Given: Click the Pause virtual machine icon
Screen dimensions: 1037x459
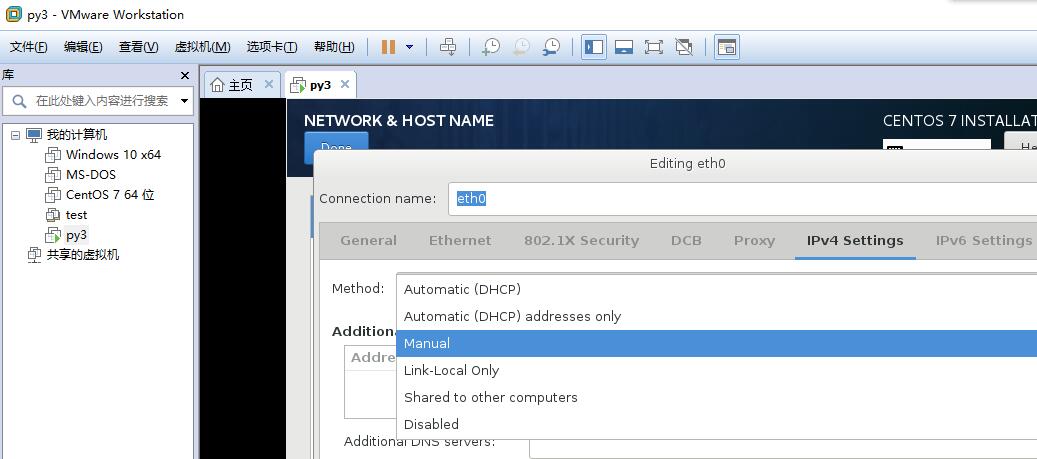Looking at the screenshot, I should (388, 47).
